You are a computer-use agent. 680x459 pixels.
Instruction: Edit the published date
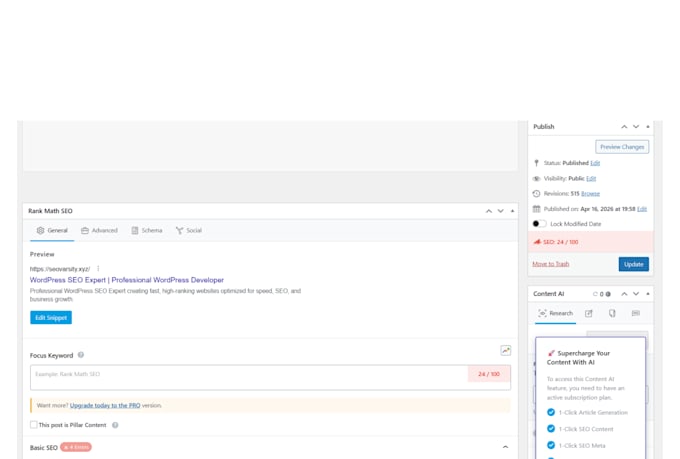tap(642, 209)
